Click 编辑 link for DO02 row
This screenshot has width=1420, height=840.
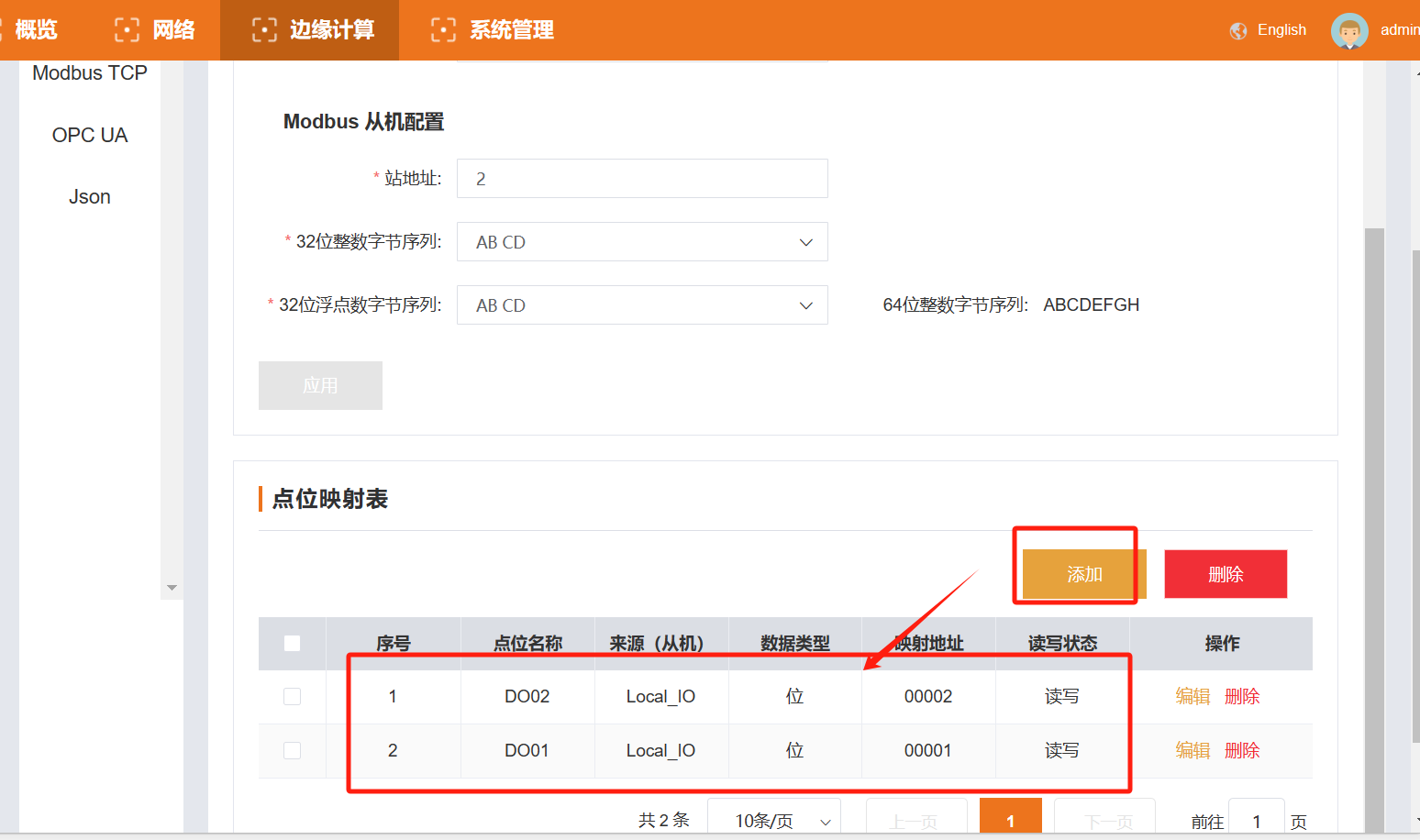(x=1193, y=697)
